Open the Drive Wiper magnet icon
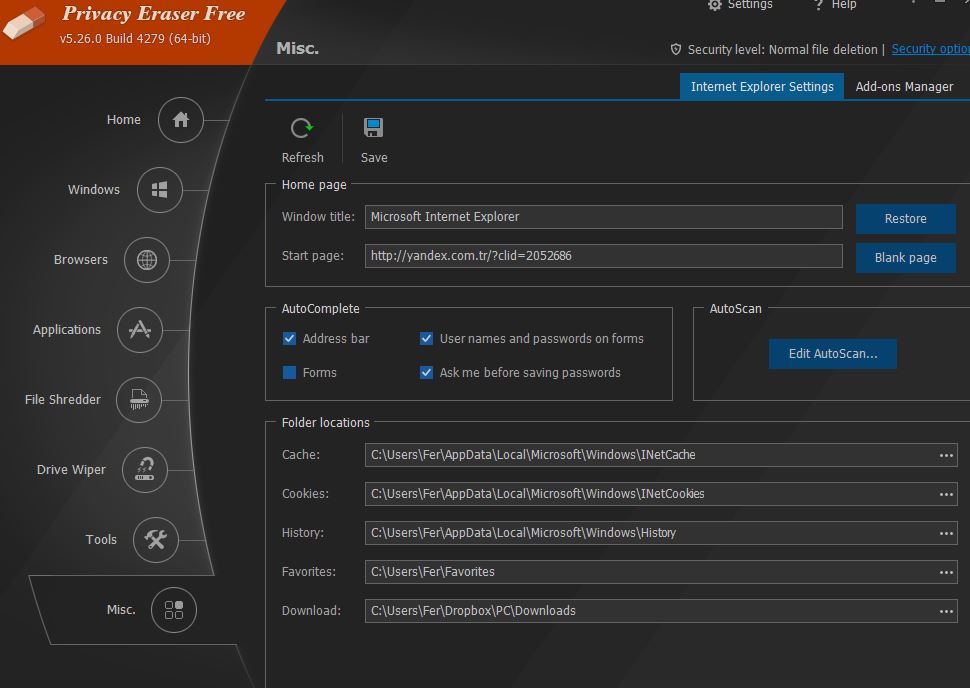The width and height of the screenshot is (970, 688). (145, 470)
